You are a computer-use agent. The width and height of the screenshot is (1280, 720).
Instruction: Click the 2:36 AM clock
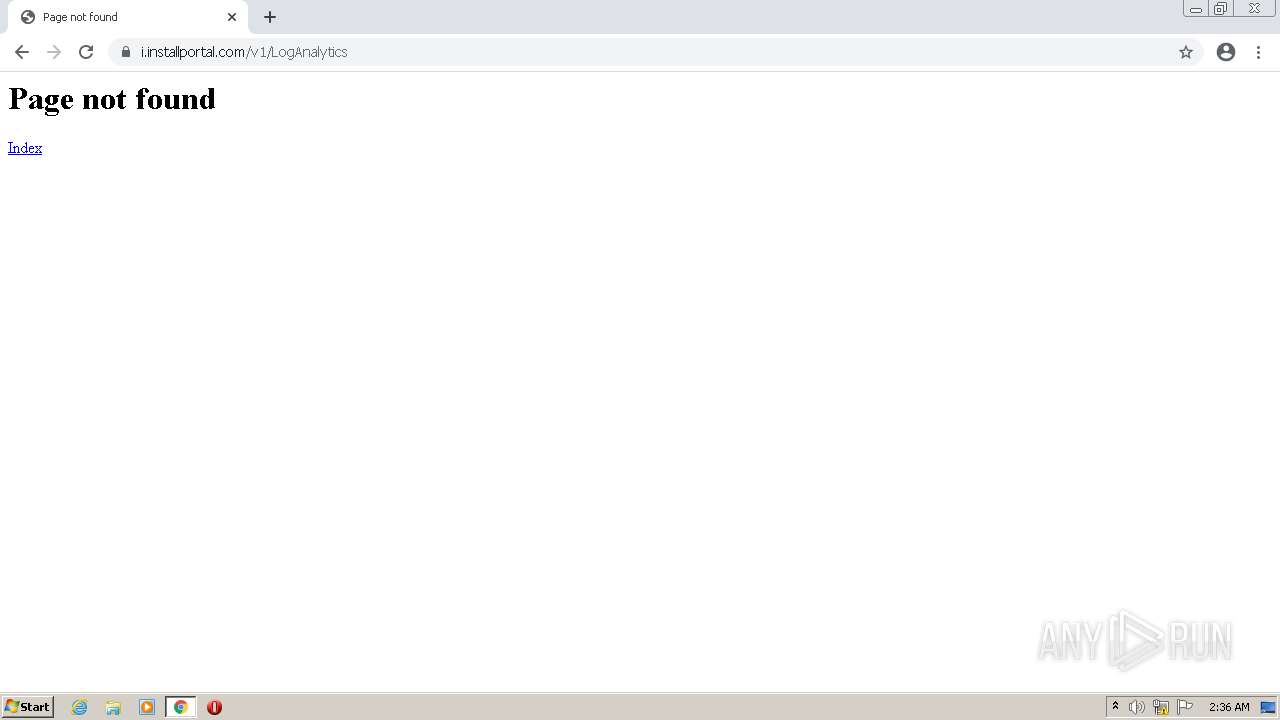(1229, 707)
